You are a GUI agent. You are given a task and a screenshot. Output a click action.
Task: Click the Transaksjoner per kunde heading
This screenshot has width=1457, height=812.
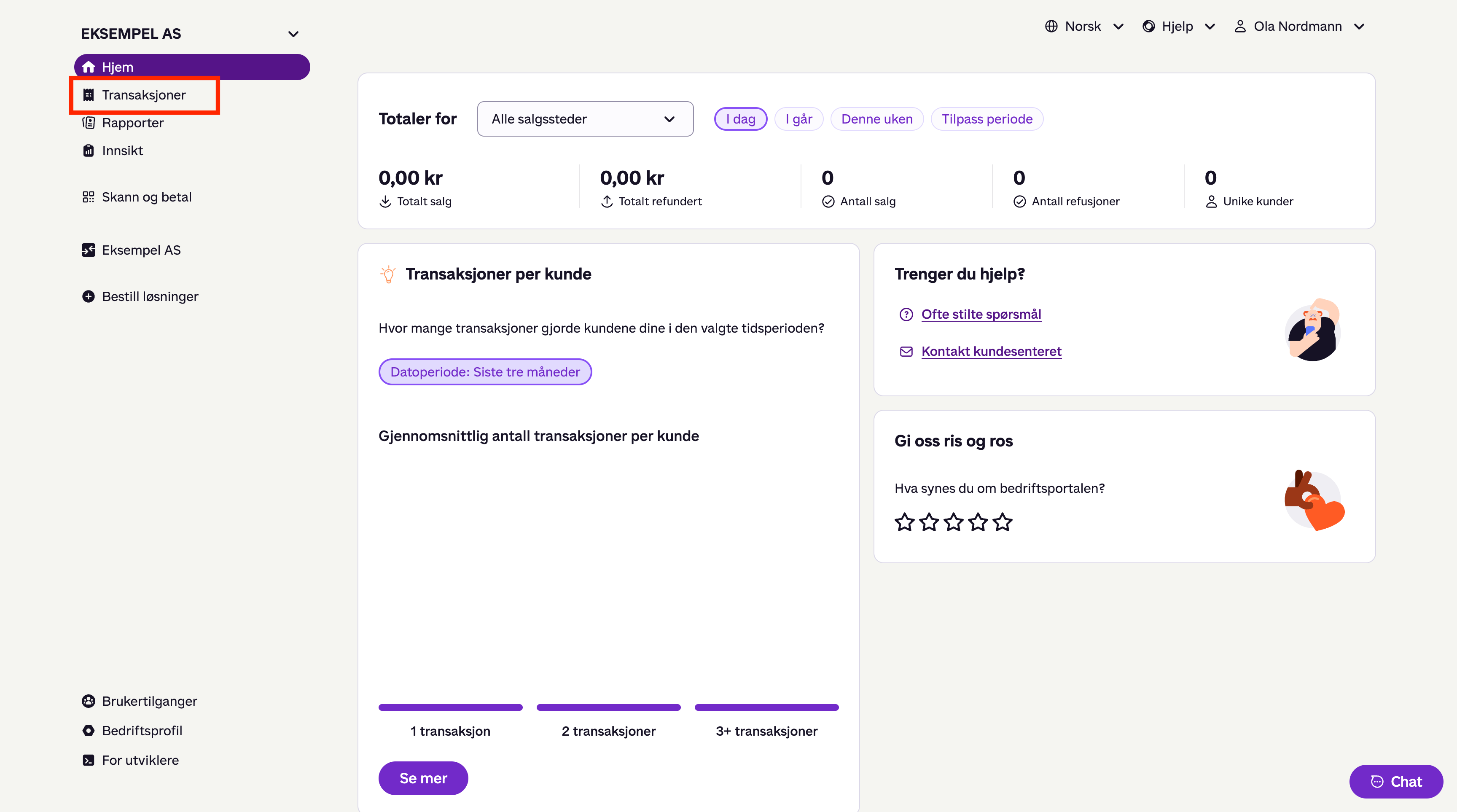pyautogui.click(x=498, y=274)
